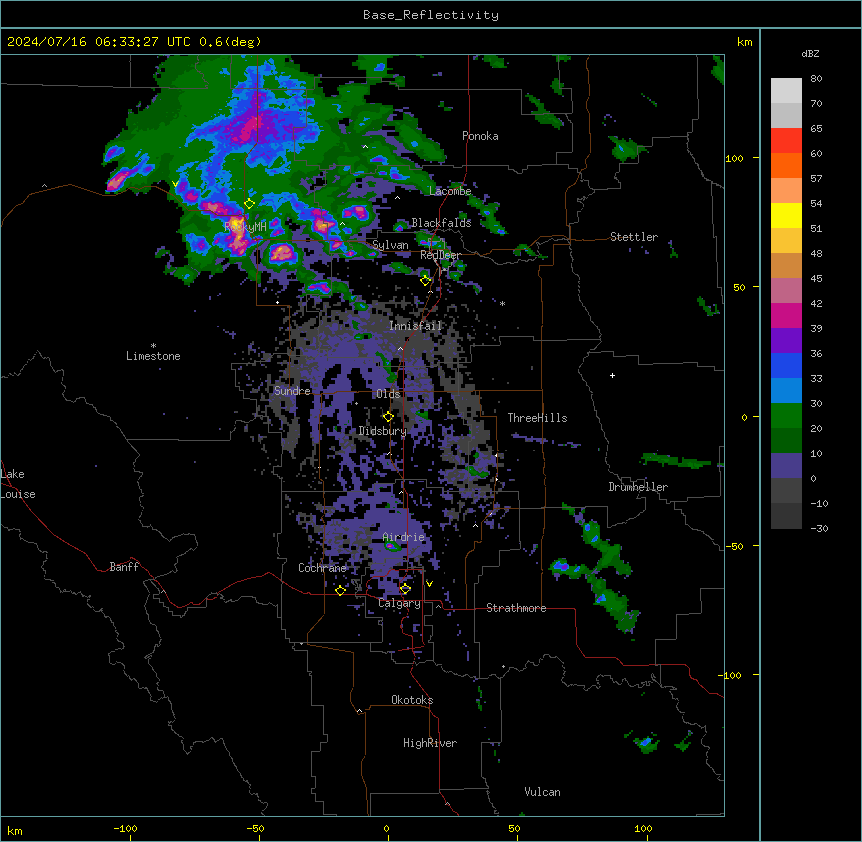Screen dimensions: 862x842
Task: Click the royal blue 33-36 dBZ legend swatch
Action: (x=786, y=365)
